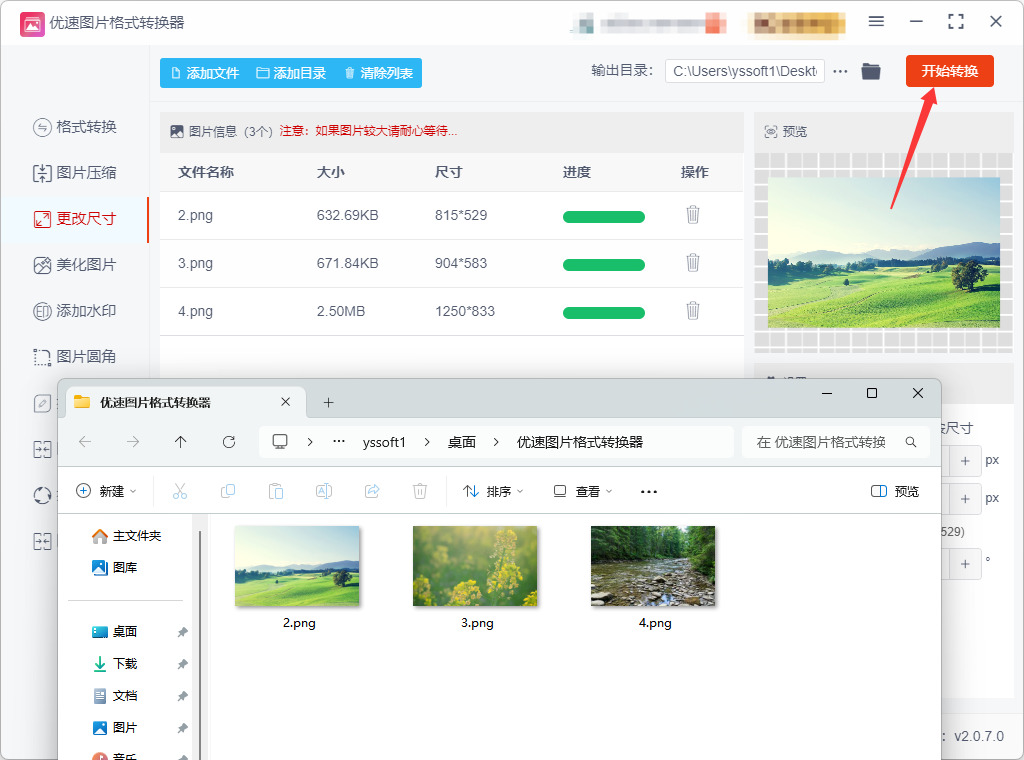This screenshot has width=1024, height=760.
Task: Copy selected item in Explorer toolbar
Action: (228, 491)
